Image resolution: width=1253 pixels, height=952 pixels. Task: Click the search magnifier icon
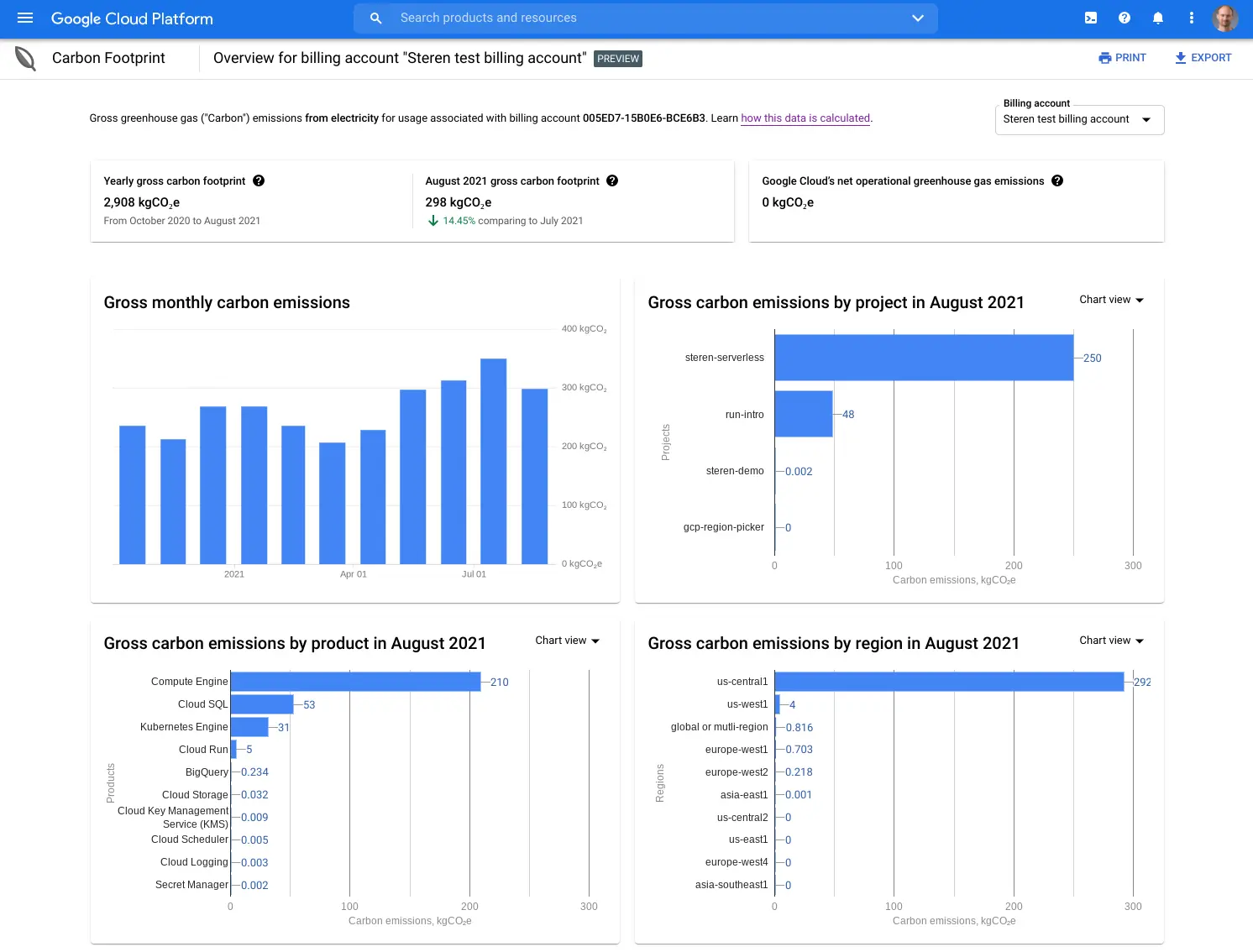[375, 18]
